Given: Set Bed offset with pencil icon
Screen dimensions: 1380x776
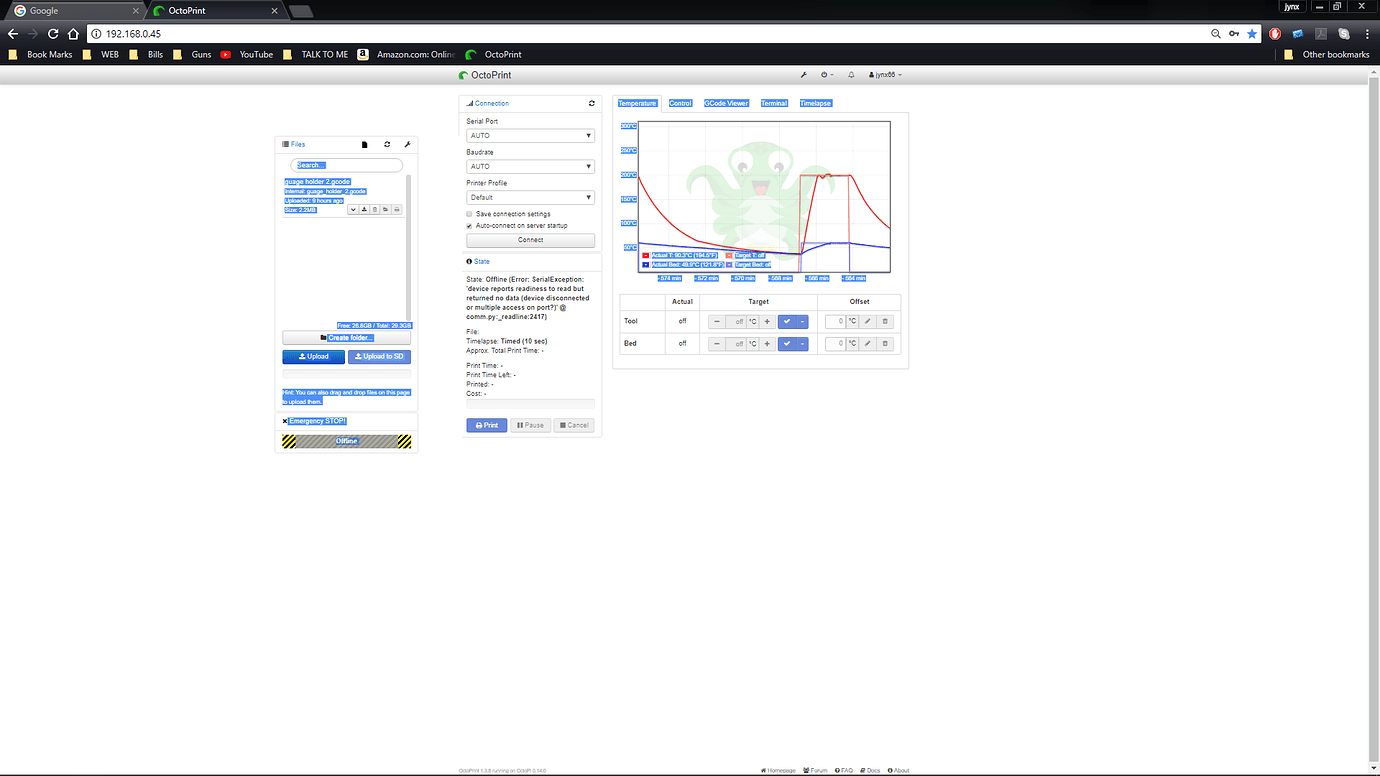Looking at the screenshot, I should click(868, 343).
